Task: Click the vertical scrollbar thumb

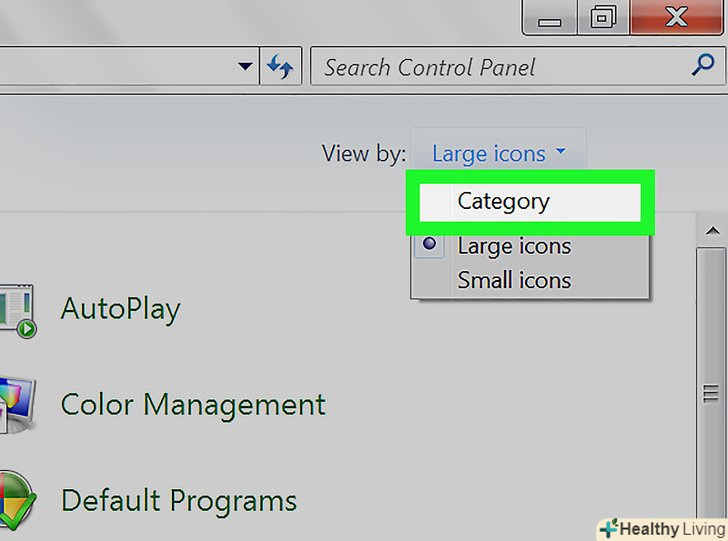Action: (712, 392)
